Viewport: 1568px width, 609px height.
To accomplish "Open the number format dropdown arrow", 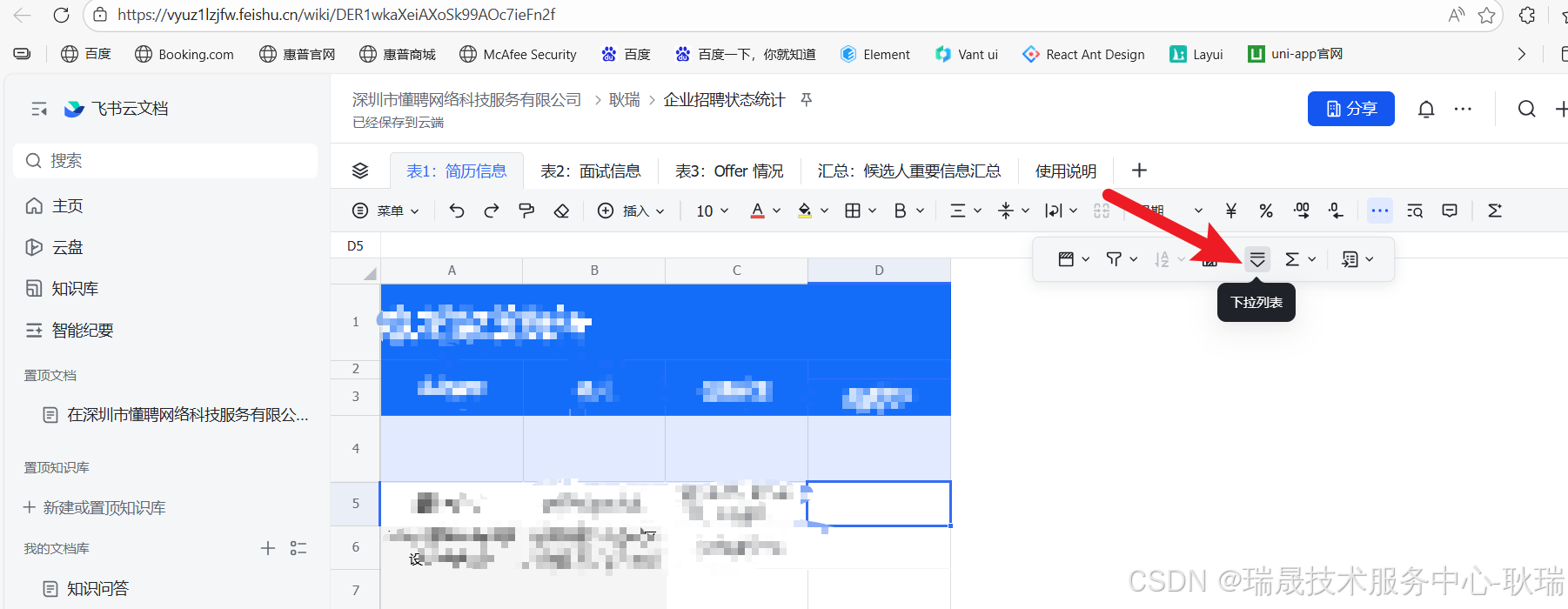I will (1198, 211).
